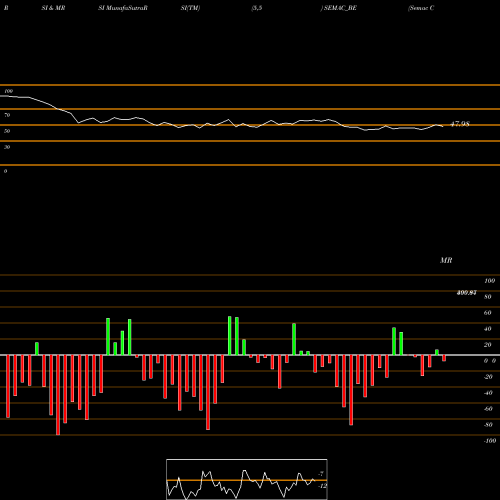Click the '(Semac C' company name text

pyautogui.click(x=421, y=8)
